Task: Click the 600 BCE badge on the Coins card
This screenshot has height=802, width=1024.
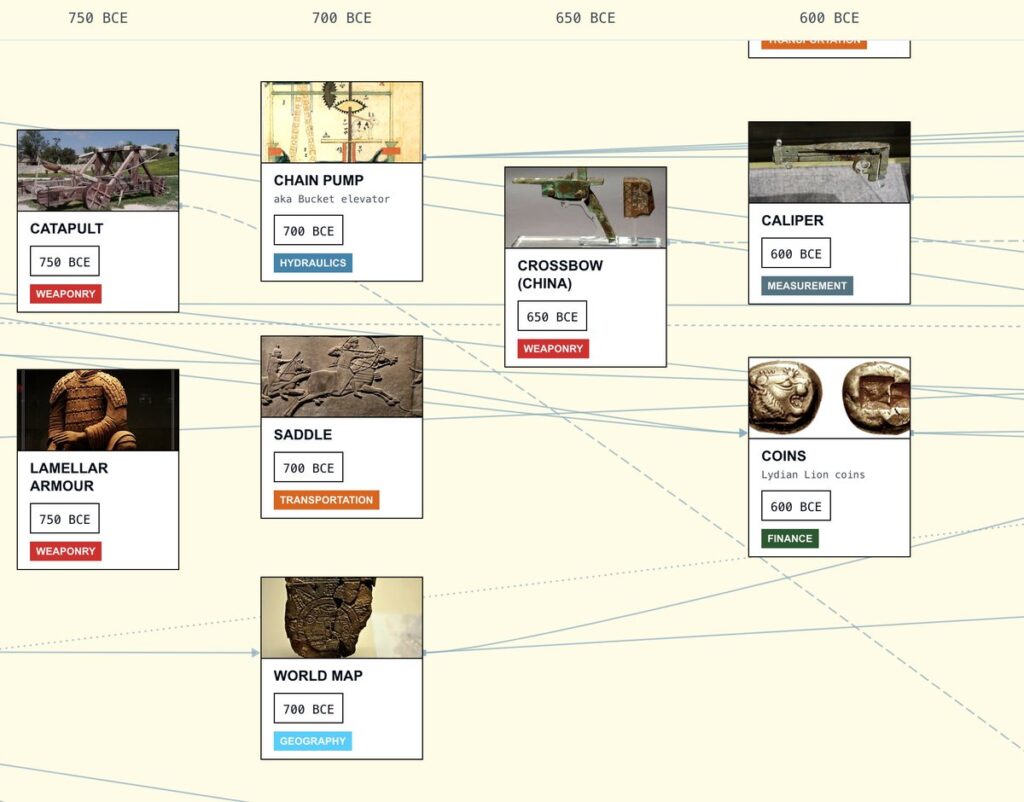Action: [795, 506]
